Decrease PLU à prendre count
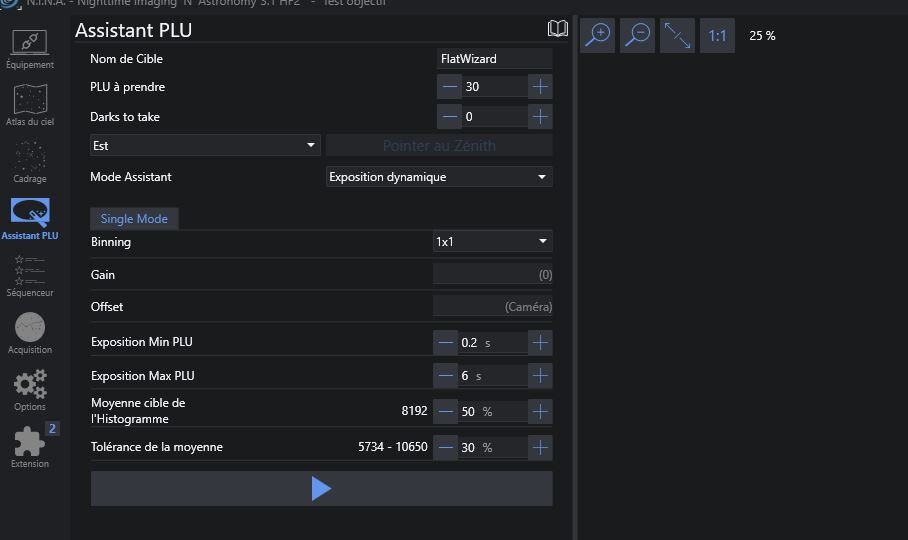The image size is (908, 540). [449, 87]
